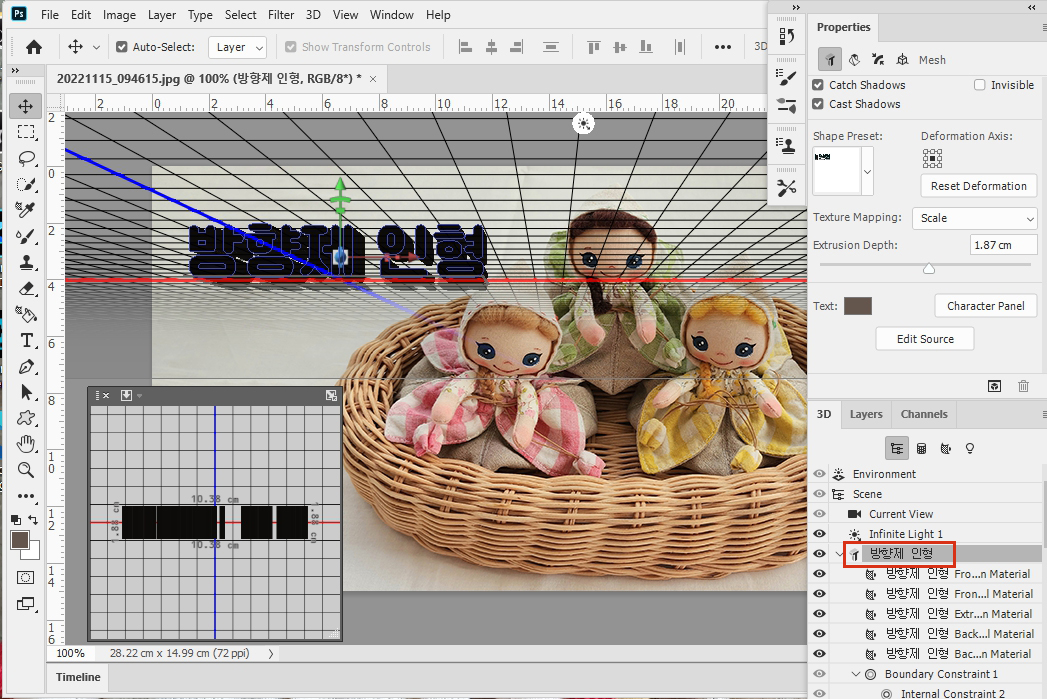The width and height of the screenshot is (1047, 699).
Task: Switch to the Channels tab
Action: 924,415
